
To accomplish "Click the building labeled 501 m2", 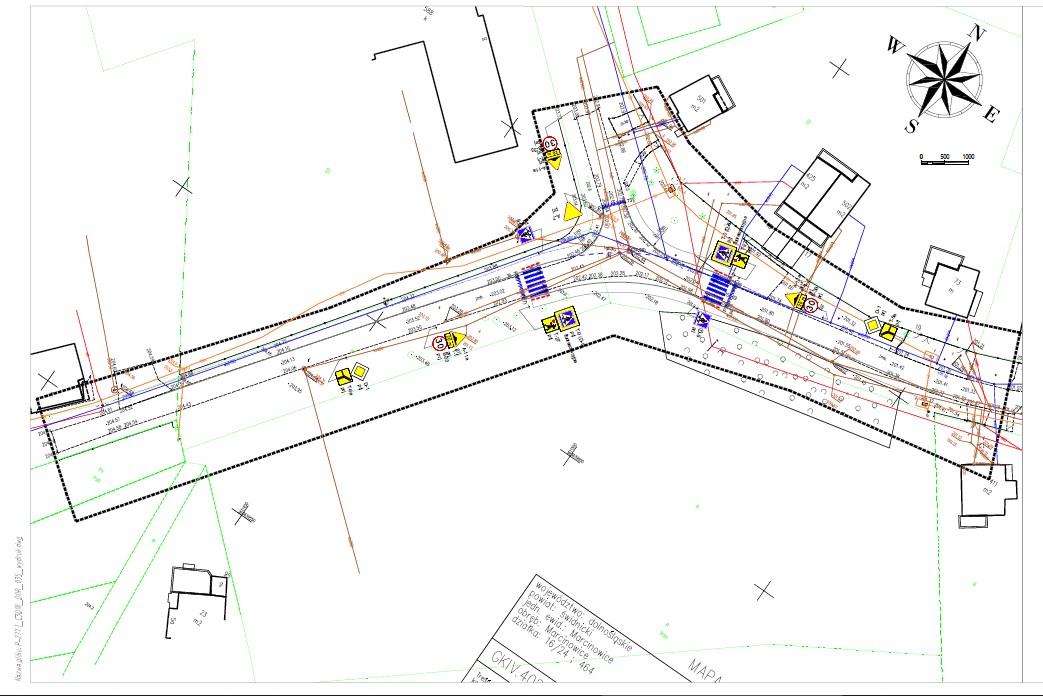I will (x=701, y=104).
